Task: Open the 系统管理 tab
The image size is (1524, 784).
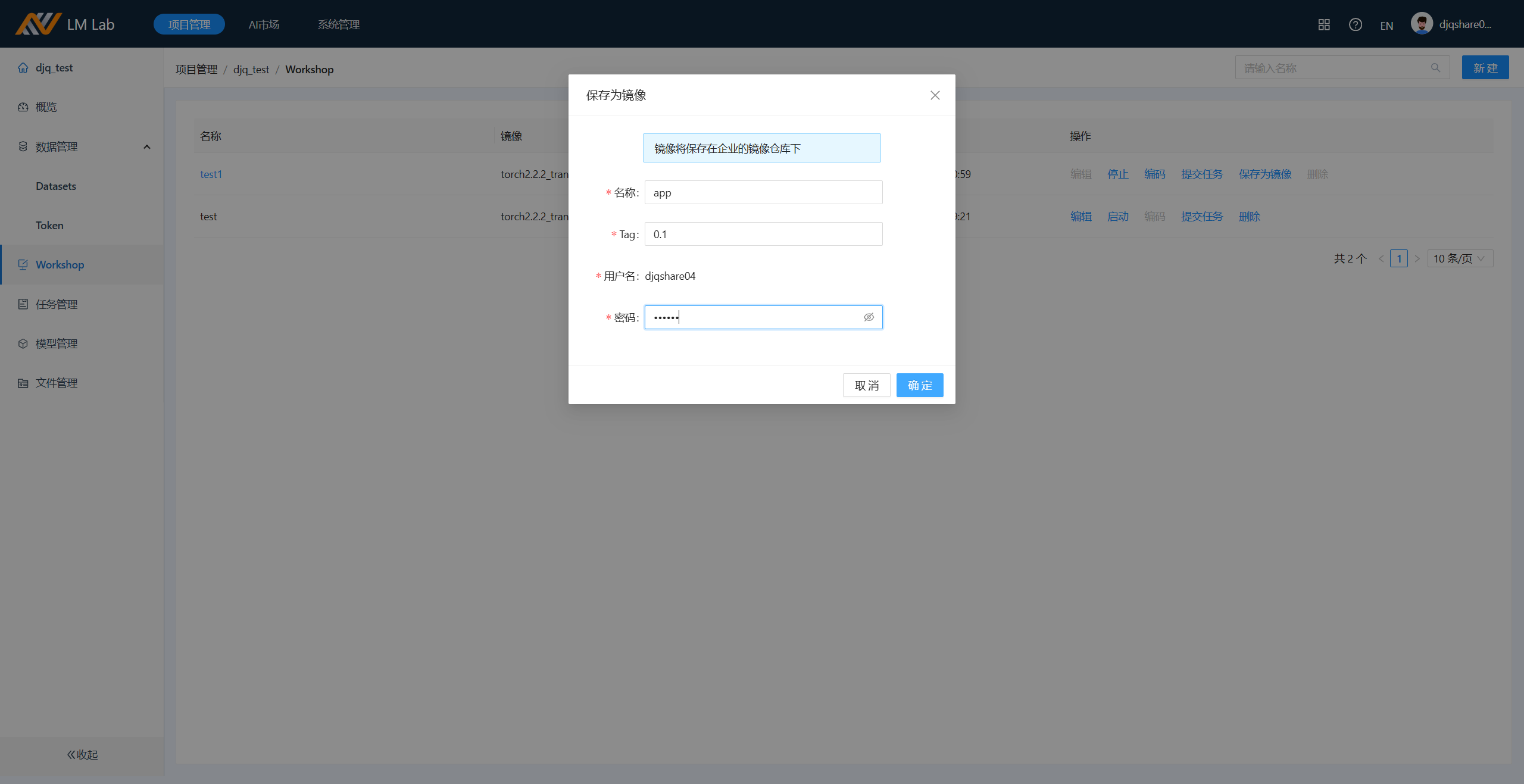Action: tap(338, 24)
